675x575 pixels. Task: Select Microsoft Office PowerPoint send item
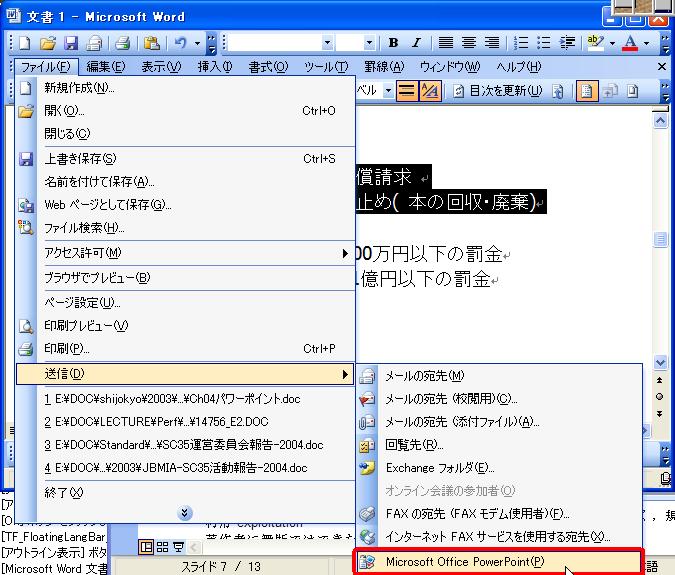[499, 562]
